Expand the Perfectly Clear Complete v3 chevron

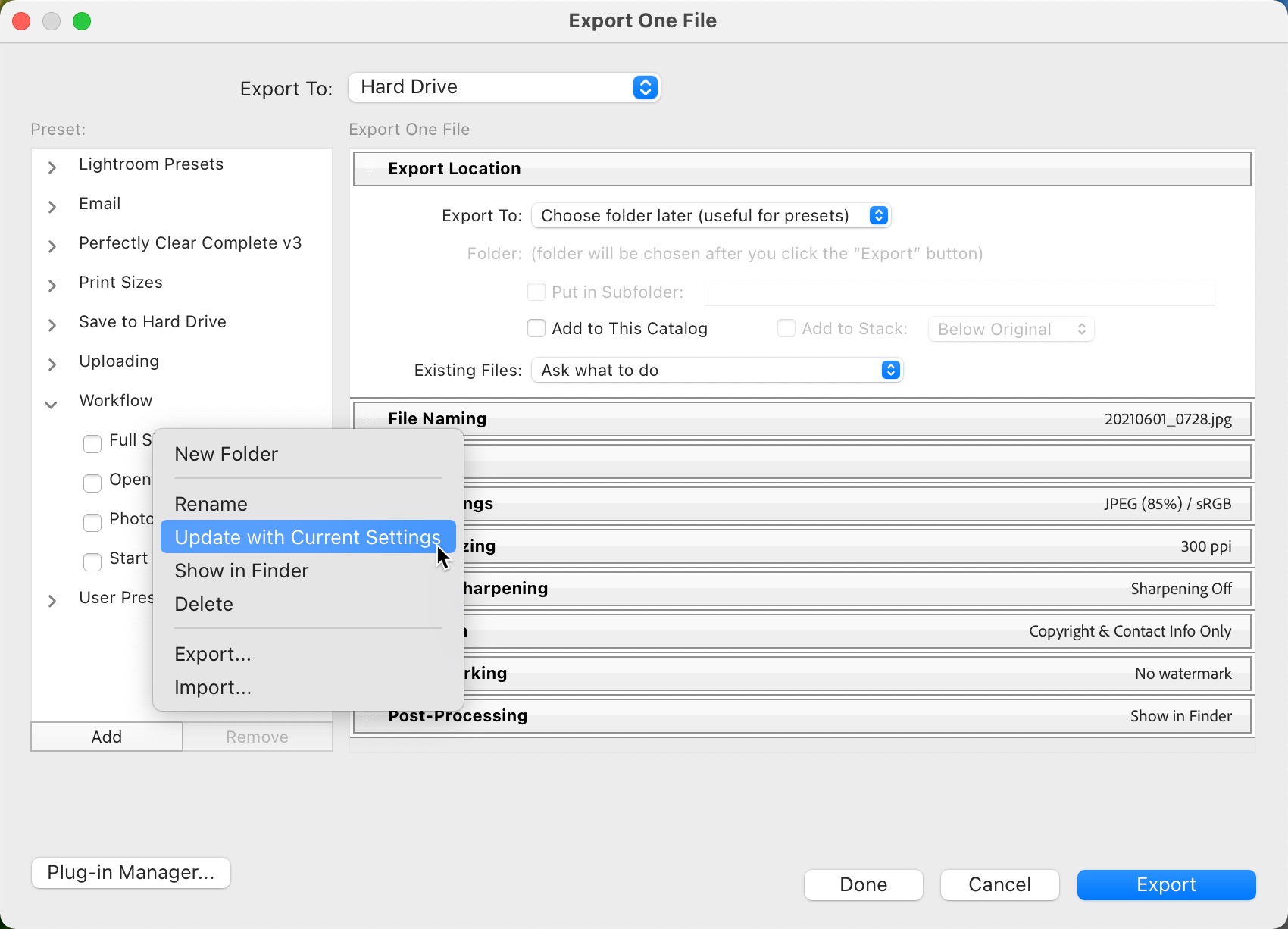click(52, 246)
